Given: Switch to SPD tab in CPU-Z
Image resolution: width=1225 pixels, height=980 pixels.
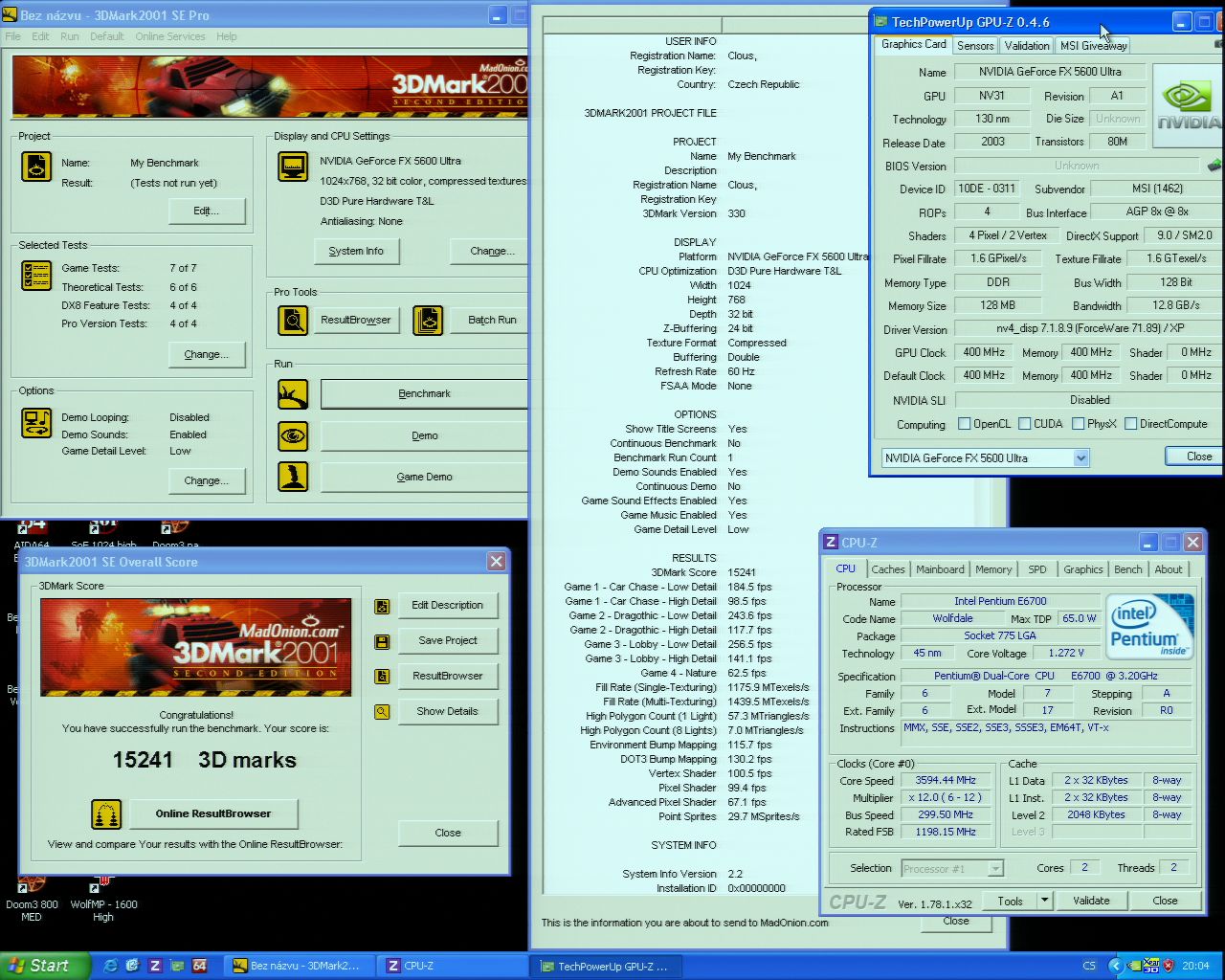Looking at the screenshot, I should tap(1037, 569).
